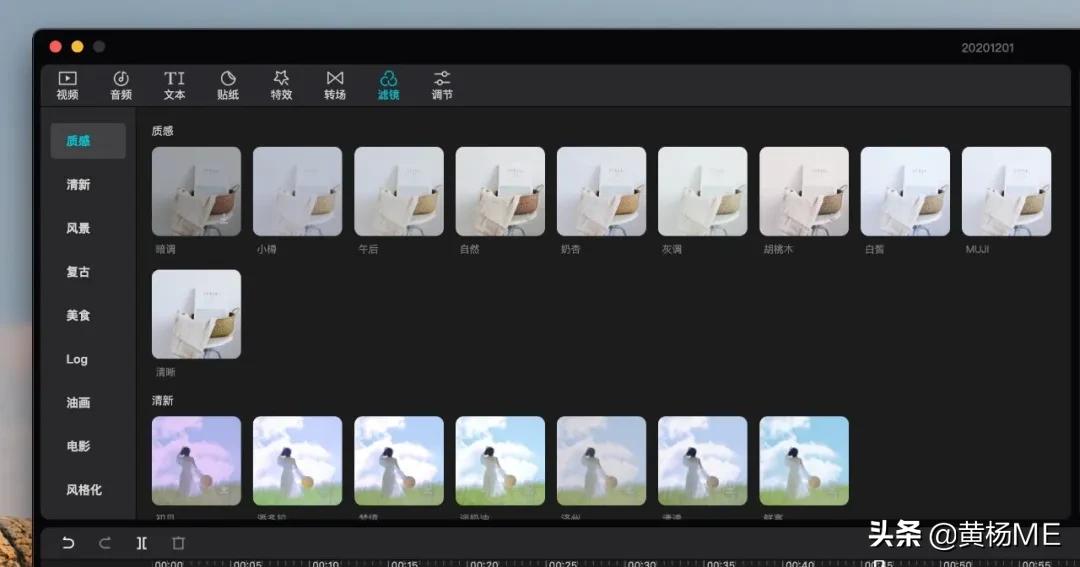Open the 电影 filter category
Screen dimensions: 1080x567
pos(79,446)
